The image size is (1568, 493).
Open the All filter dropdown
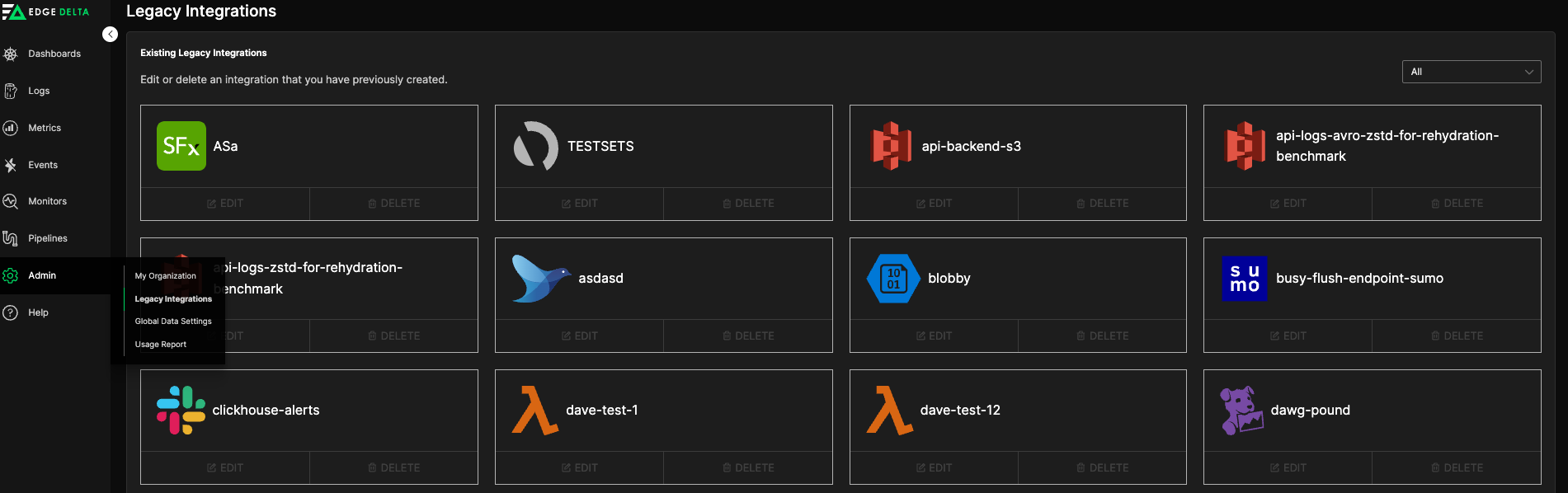[1471, 72]
